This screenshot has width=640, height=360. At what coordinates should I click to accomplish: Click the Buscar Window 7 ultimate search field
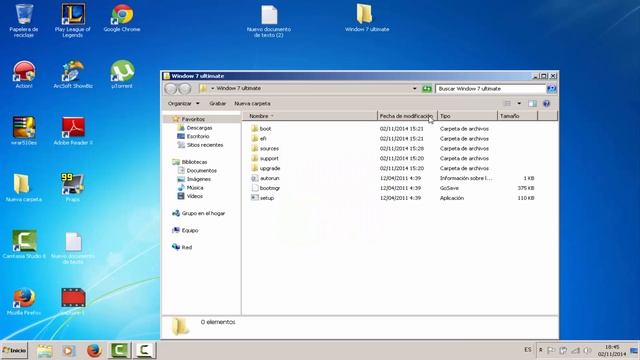pos(491,89)
